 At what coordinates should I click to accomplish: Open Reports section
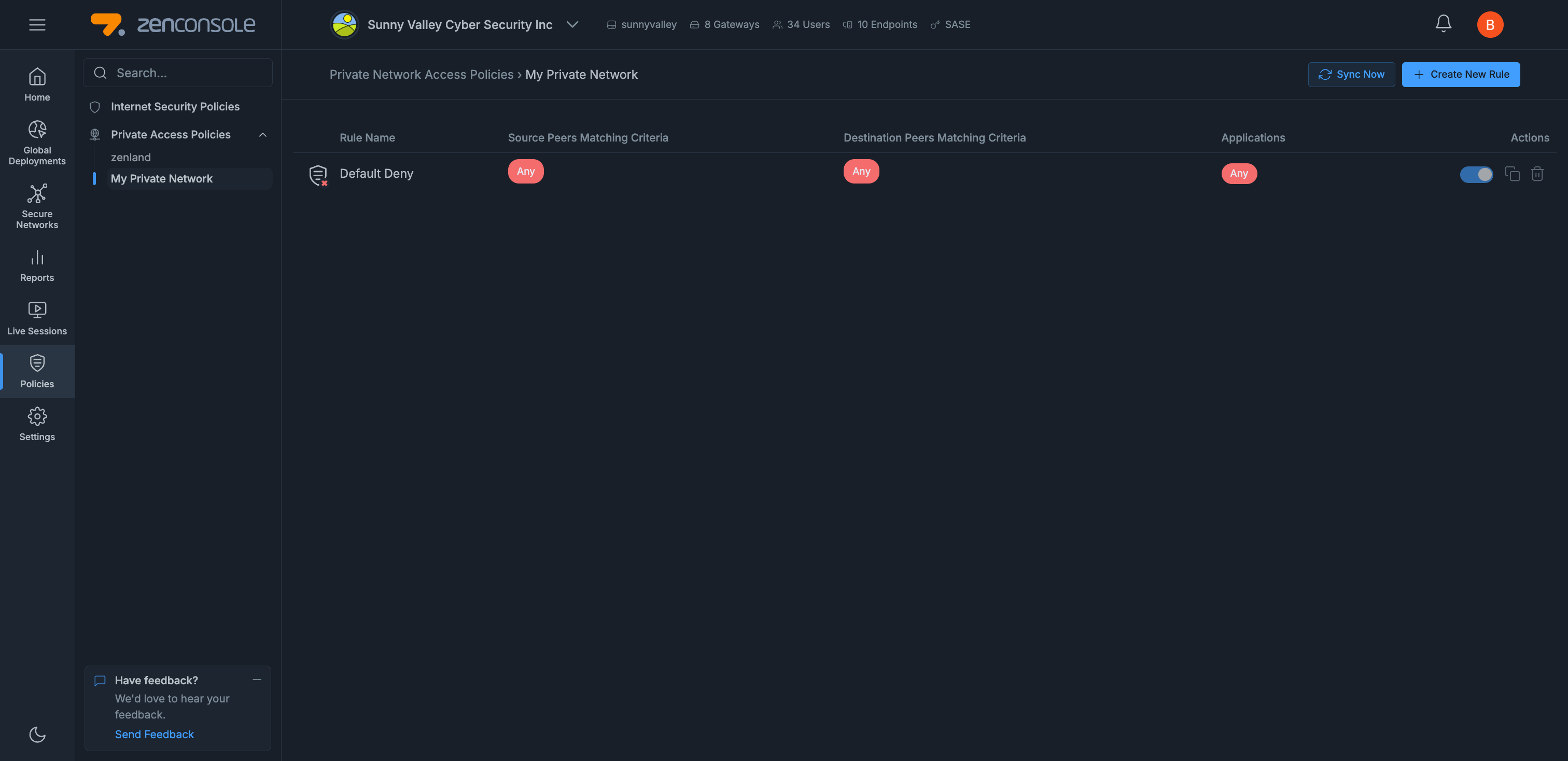click(x=37, y=266)
